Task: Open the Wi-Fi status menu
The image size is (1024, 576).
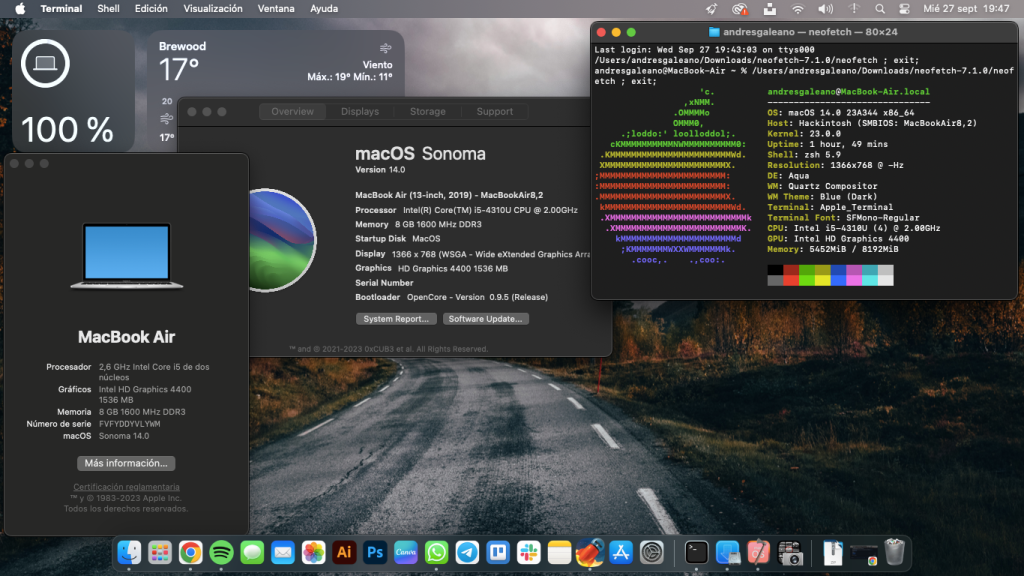Action: pos(798,9)
